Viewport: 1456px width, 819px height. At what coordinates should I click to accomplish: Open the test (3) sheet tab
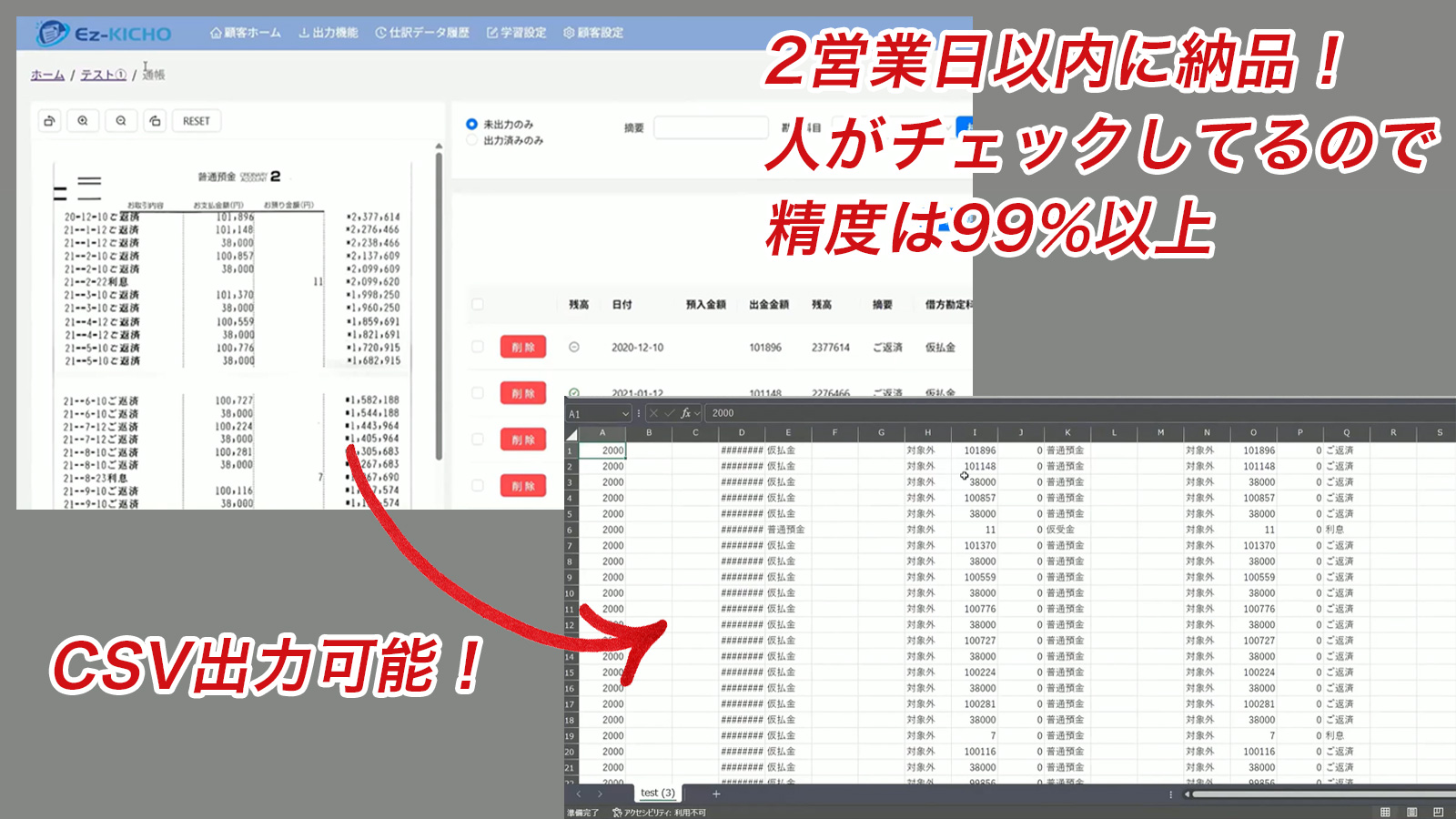coord(657,793)
